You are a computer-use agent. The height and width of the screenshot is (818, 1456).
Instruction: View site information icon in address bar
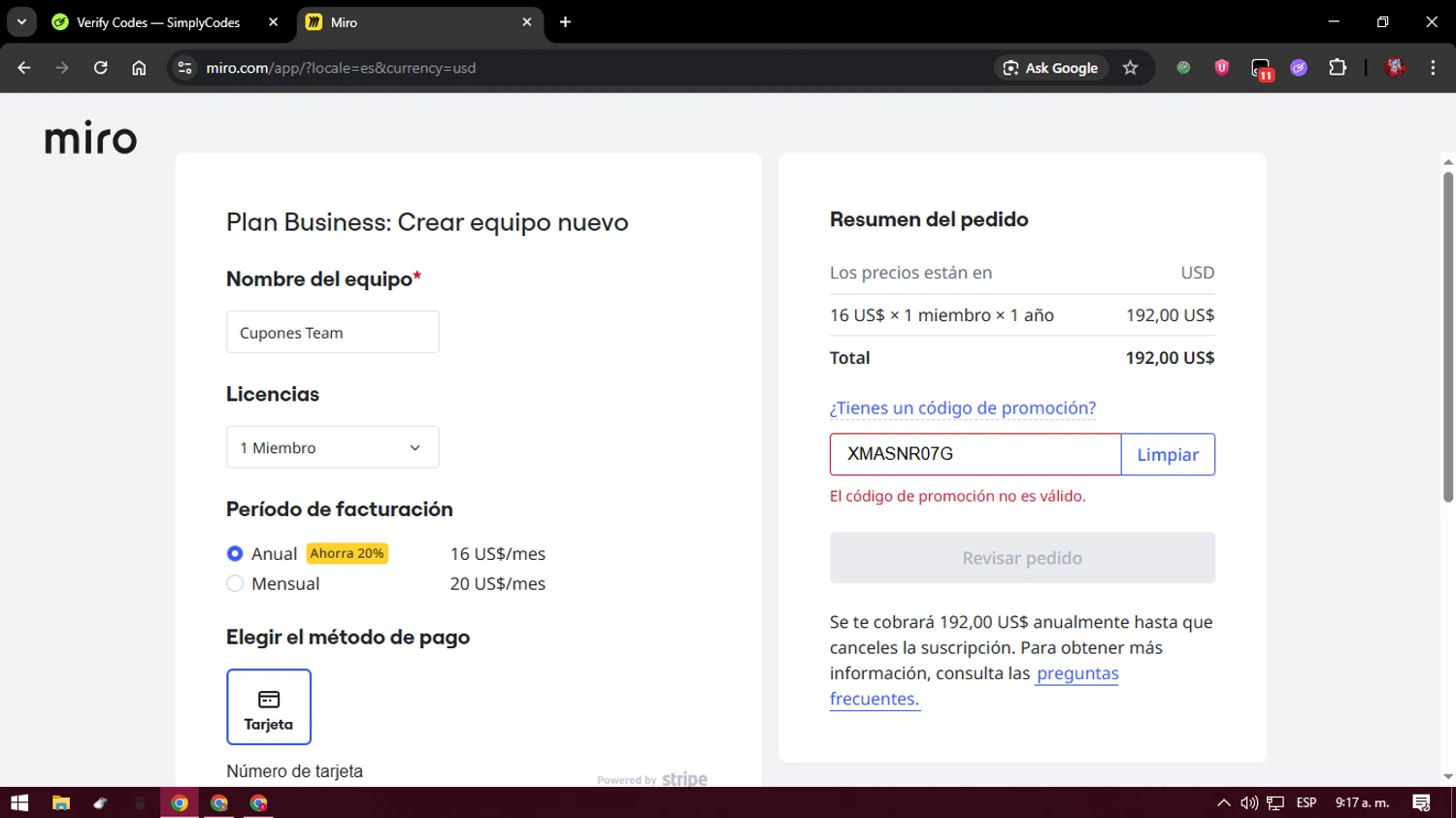pos(184,68)
